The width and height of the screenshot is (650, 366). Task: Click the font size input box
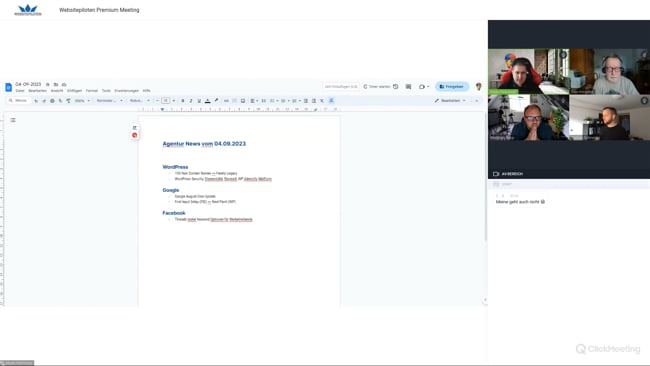point(166,101)
